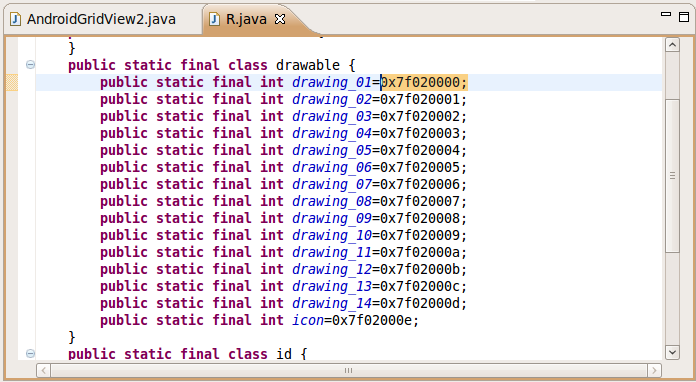The image size is (696, 382).
Task: Click value 0x7f02000a
Action: 420,252
